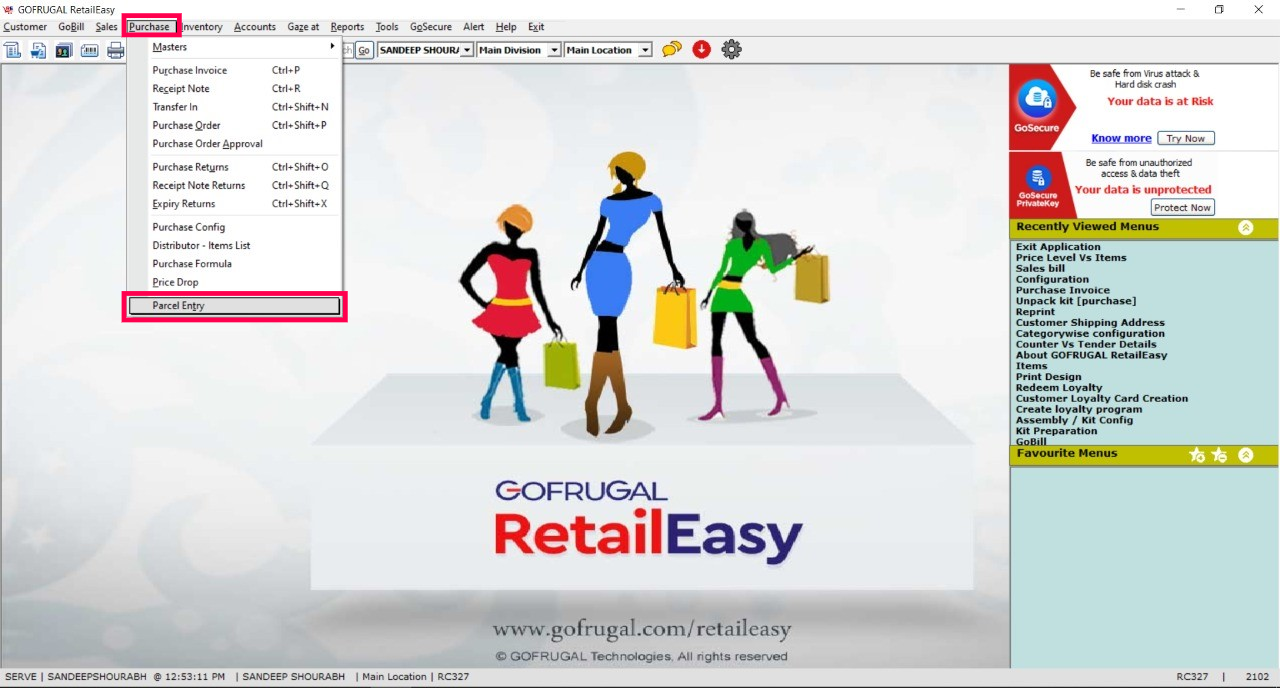Viewport: 1280px width, 688px height.
Task: Open the yellow chat bubbles icon
Action: pos(672,49)
